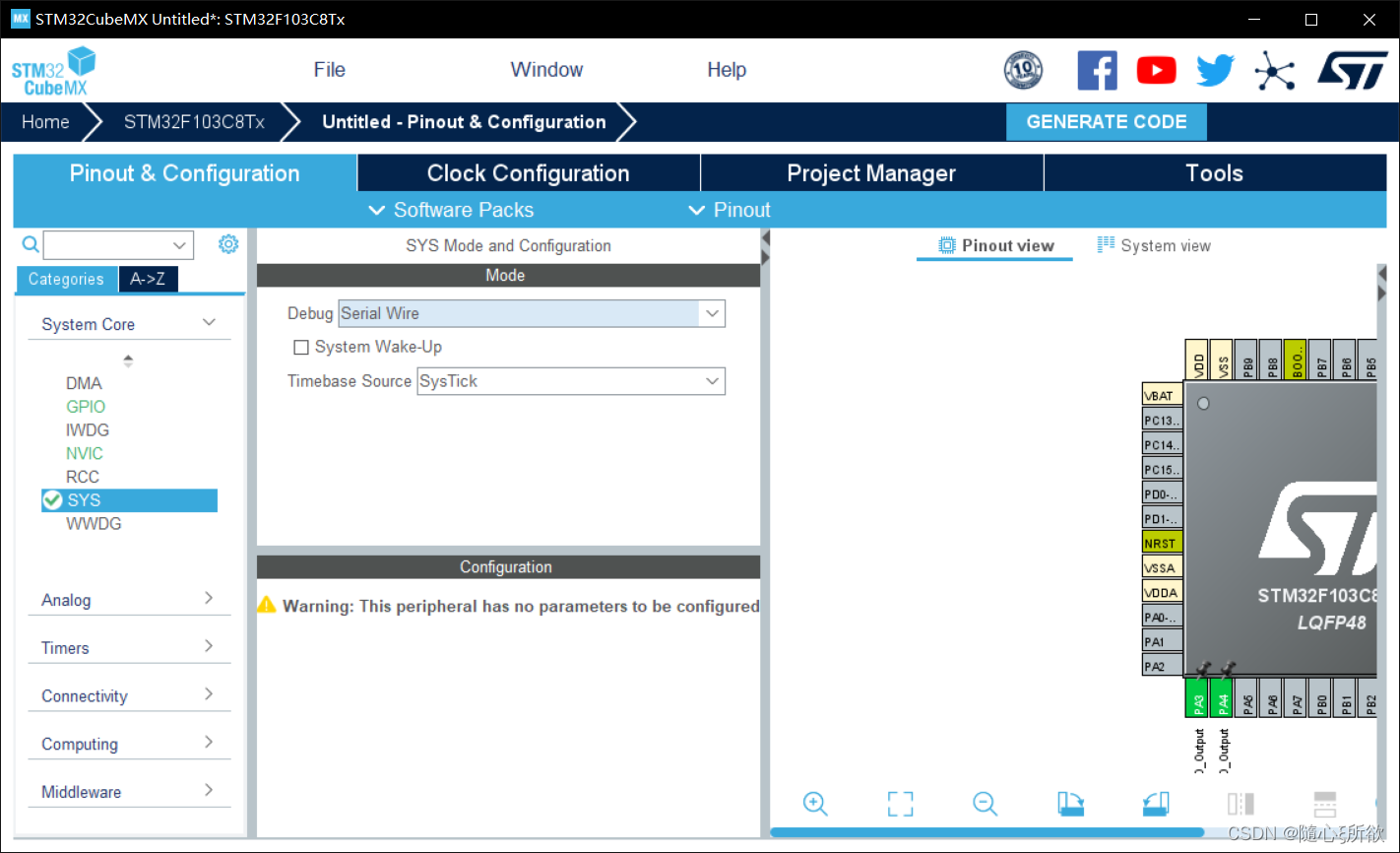Screen dimensions: 1400x853
Task: Rotate chip clockwise
Action: [1071, 804]
